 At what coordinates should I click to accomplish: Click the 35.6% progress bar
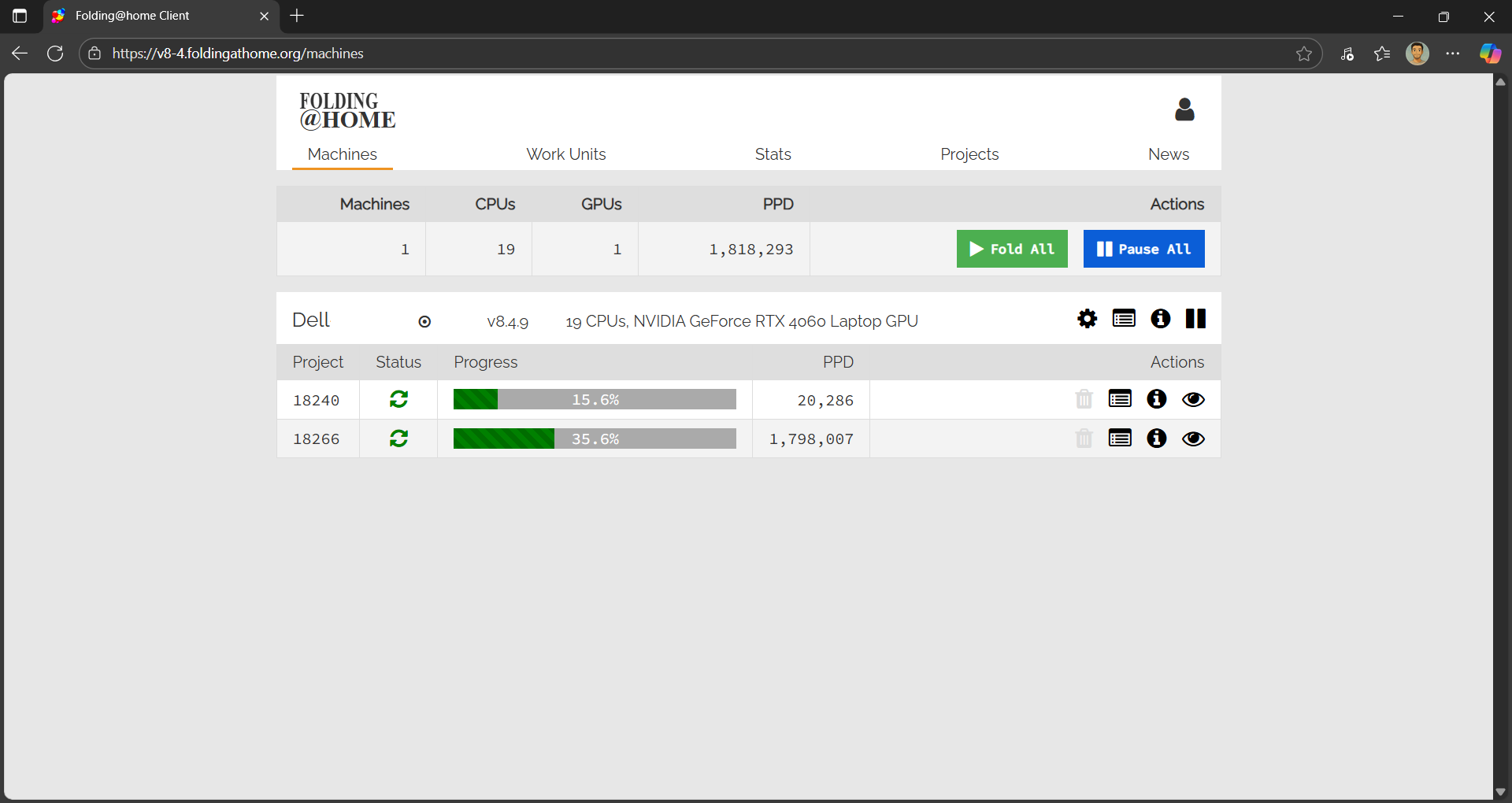595,439
